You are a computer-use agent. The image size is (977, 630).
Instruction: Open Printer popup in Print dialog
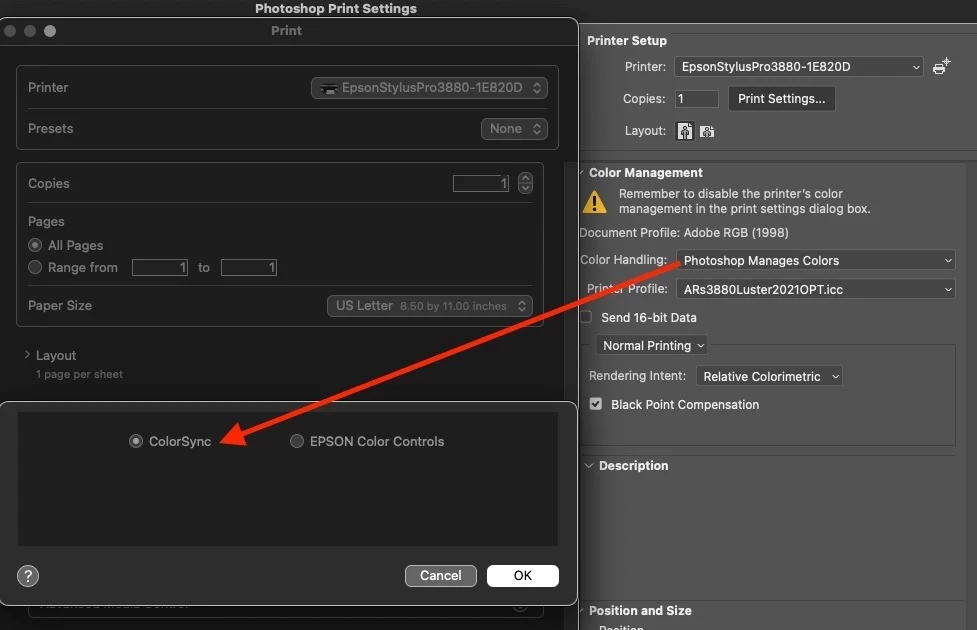click(429, 88)
